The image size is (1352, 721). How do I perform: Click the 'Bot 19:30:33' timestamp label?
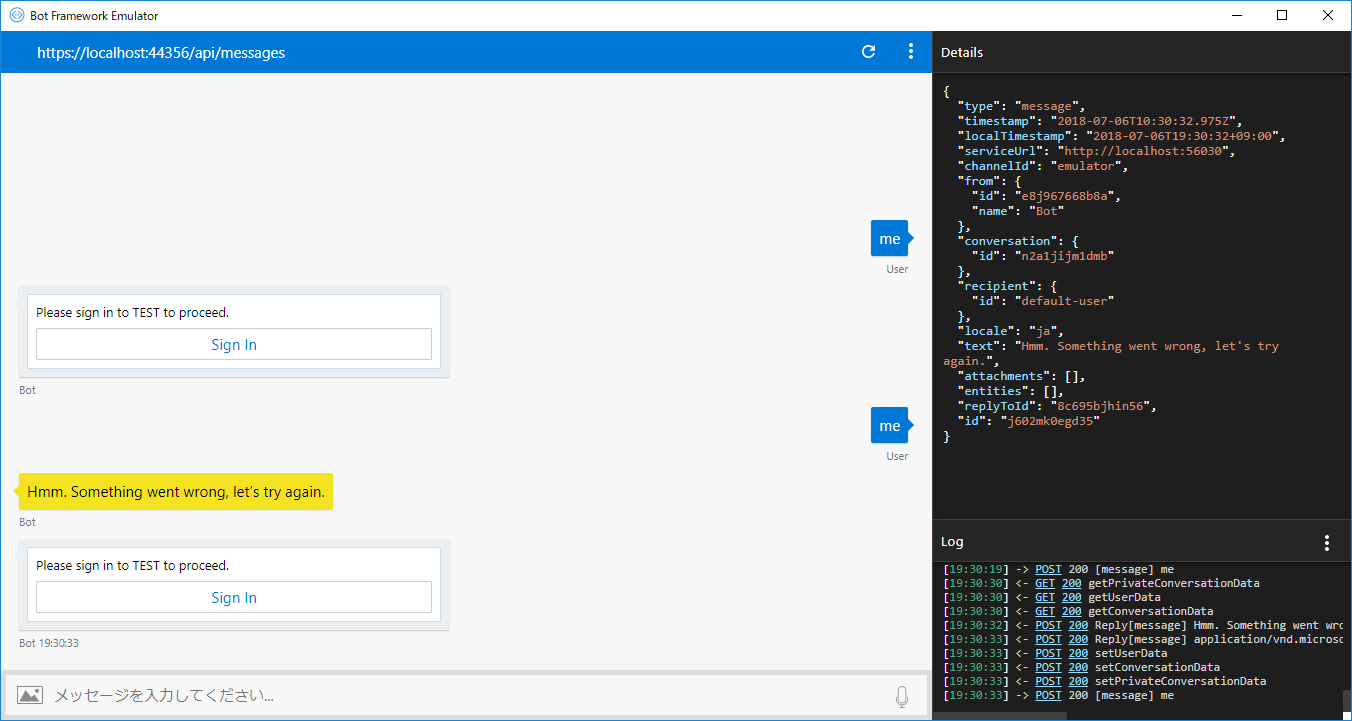coord(49,643)
